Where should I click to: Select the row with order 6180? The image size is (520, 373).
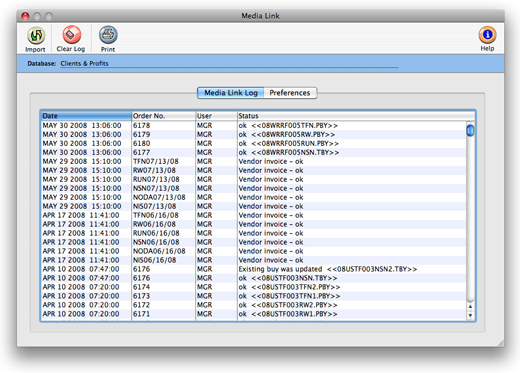coord(253,144)
